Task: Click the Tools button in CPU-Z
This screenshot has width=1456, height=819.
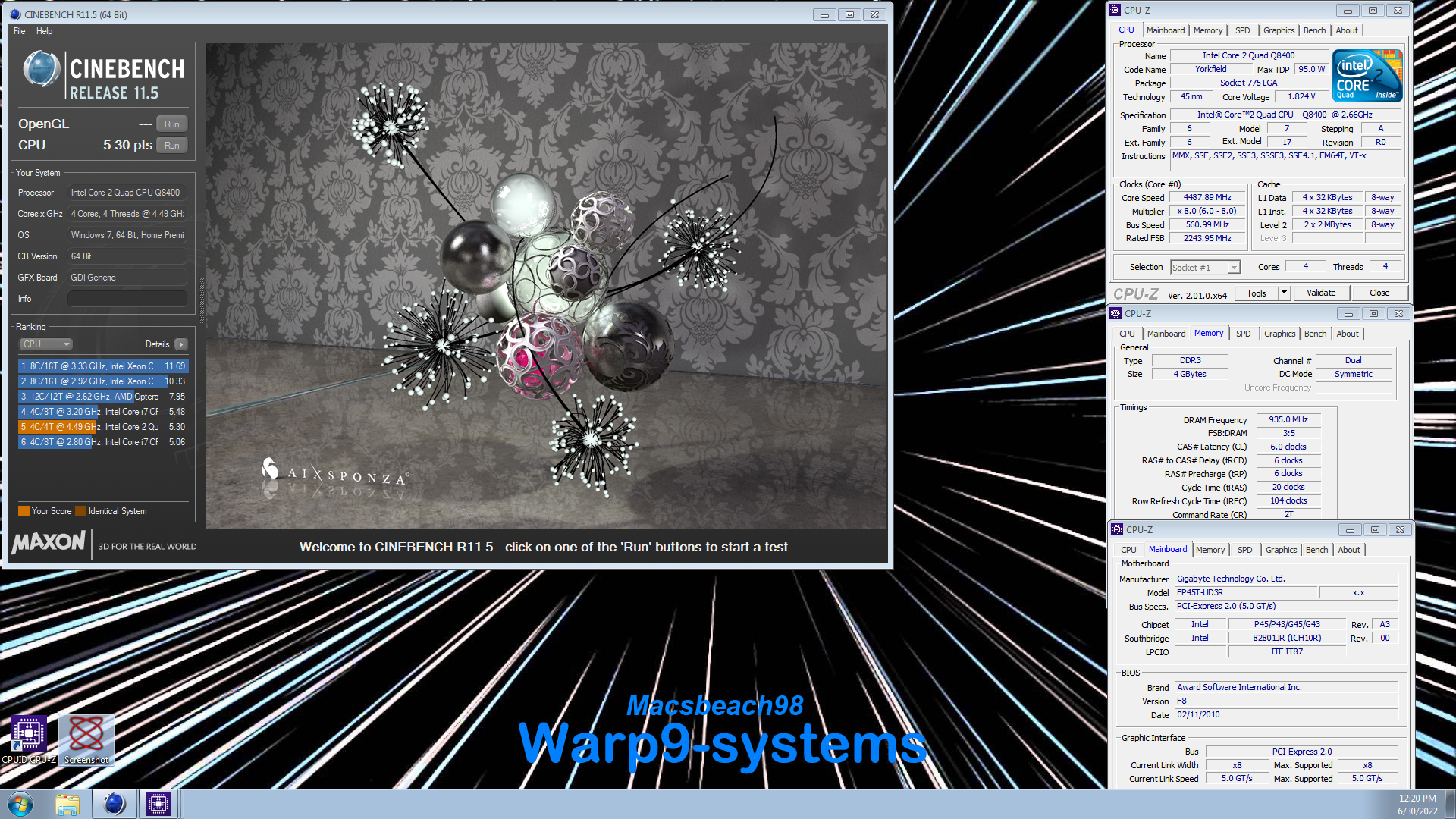Action: pos(1256,293)
